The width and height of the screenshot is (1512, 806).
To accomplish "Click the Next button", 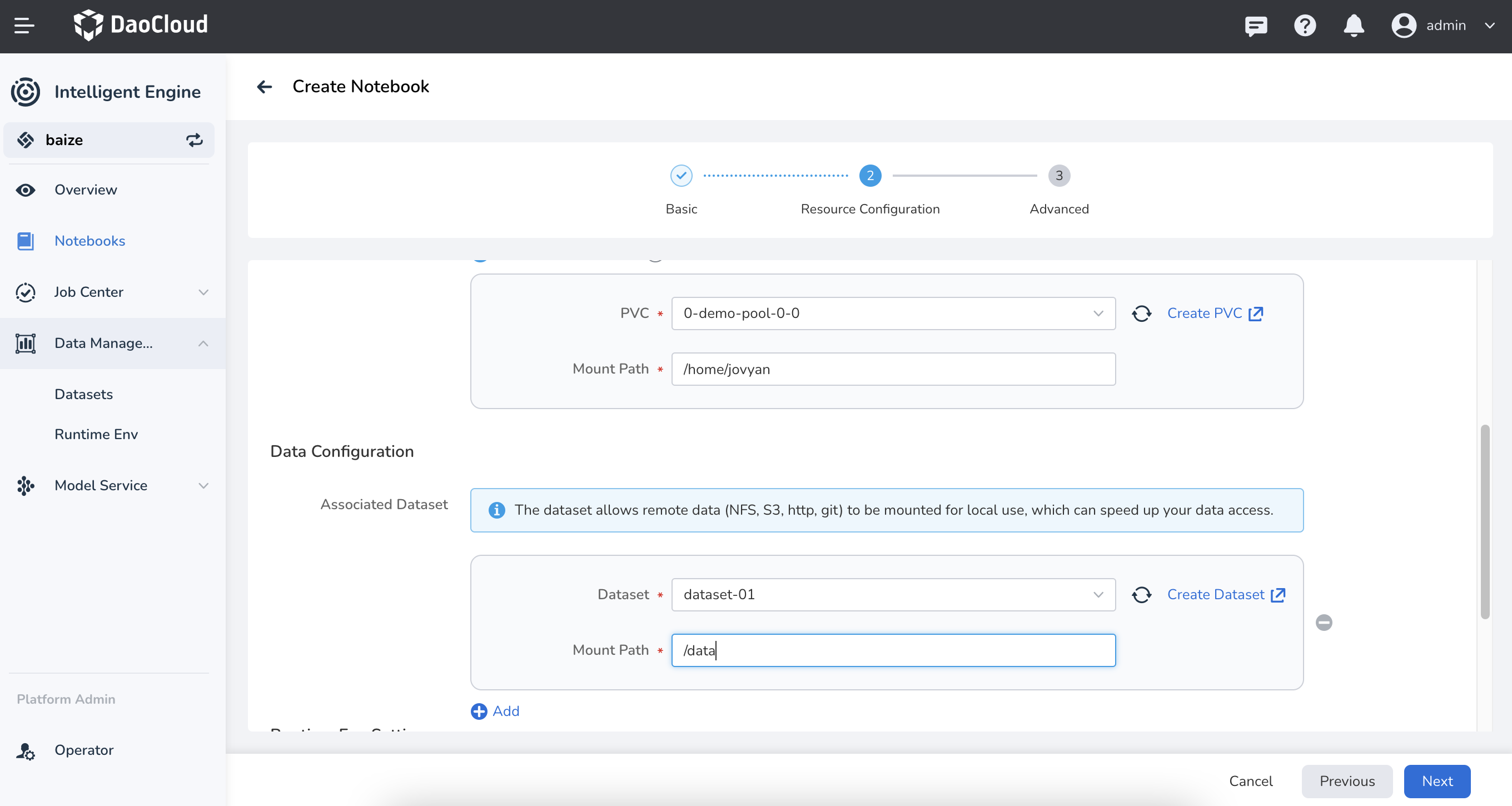I will pyautogui.click(x=1436, y=781).
